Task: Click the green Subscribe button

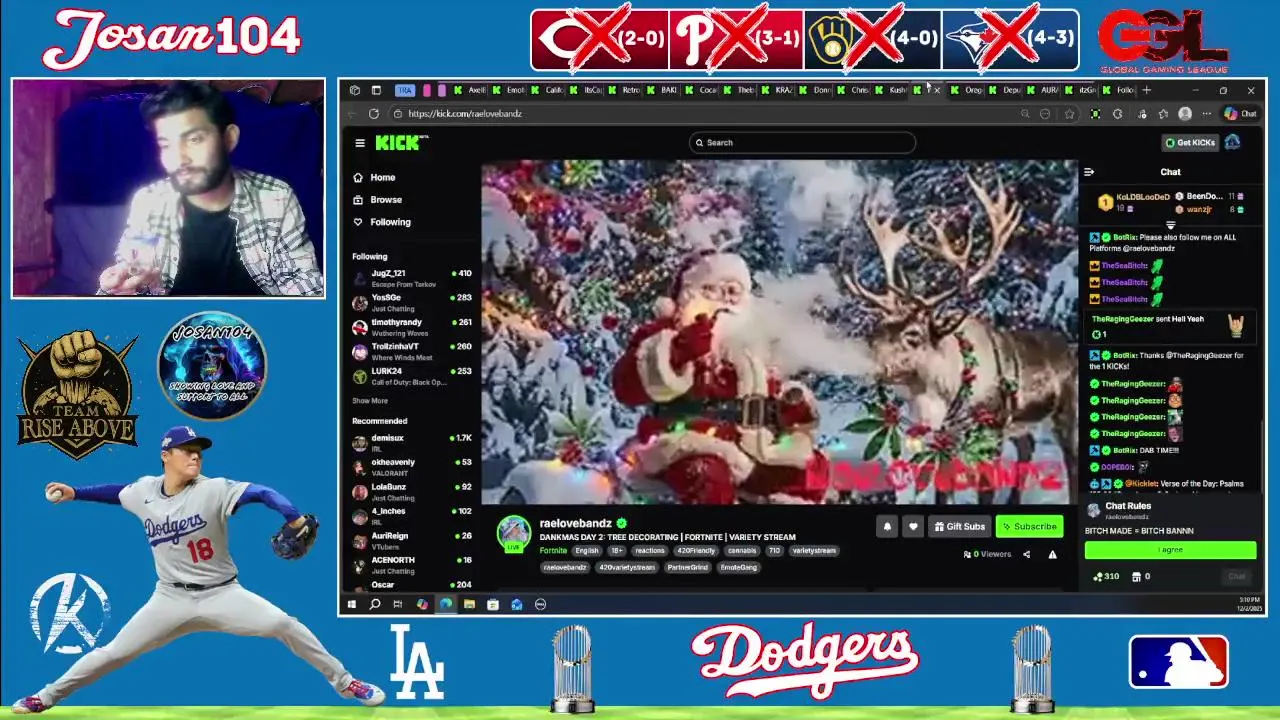Action: click(1029, 526)
